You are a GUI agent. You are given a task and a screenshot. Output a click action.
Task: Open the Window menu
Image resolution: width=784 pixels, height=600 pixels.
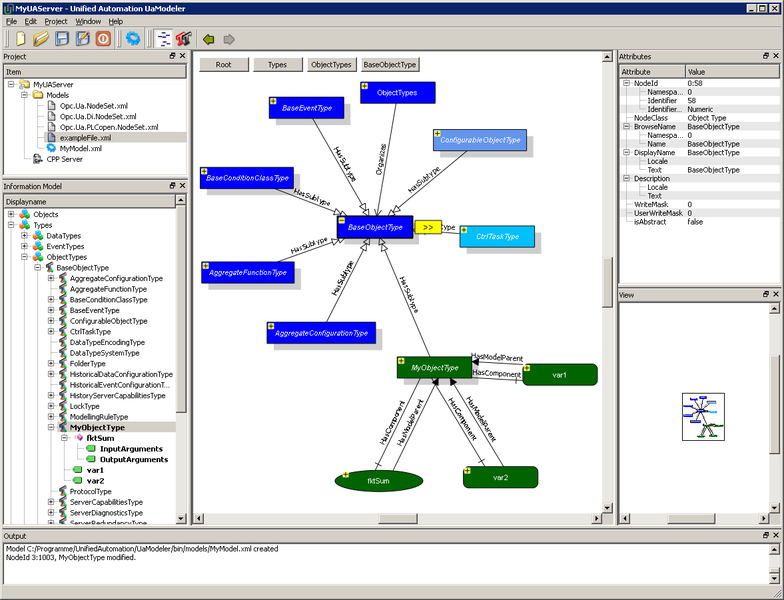pos(87,21)
